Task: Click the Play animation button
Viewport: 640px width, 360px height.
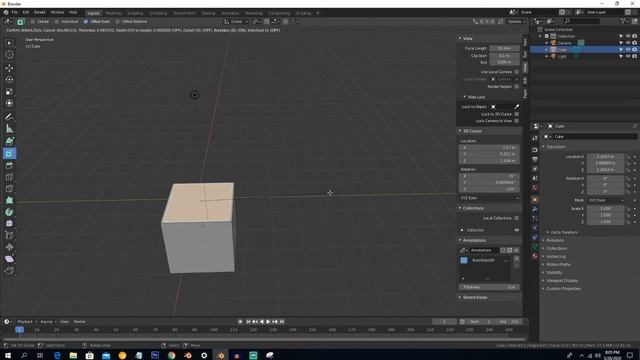Action: click(268, 322)
